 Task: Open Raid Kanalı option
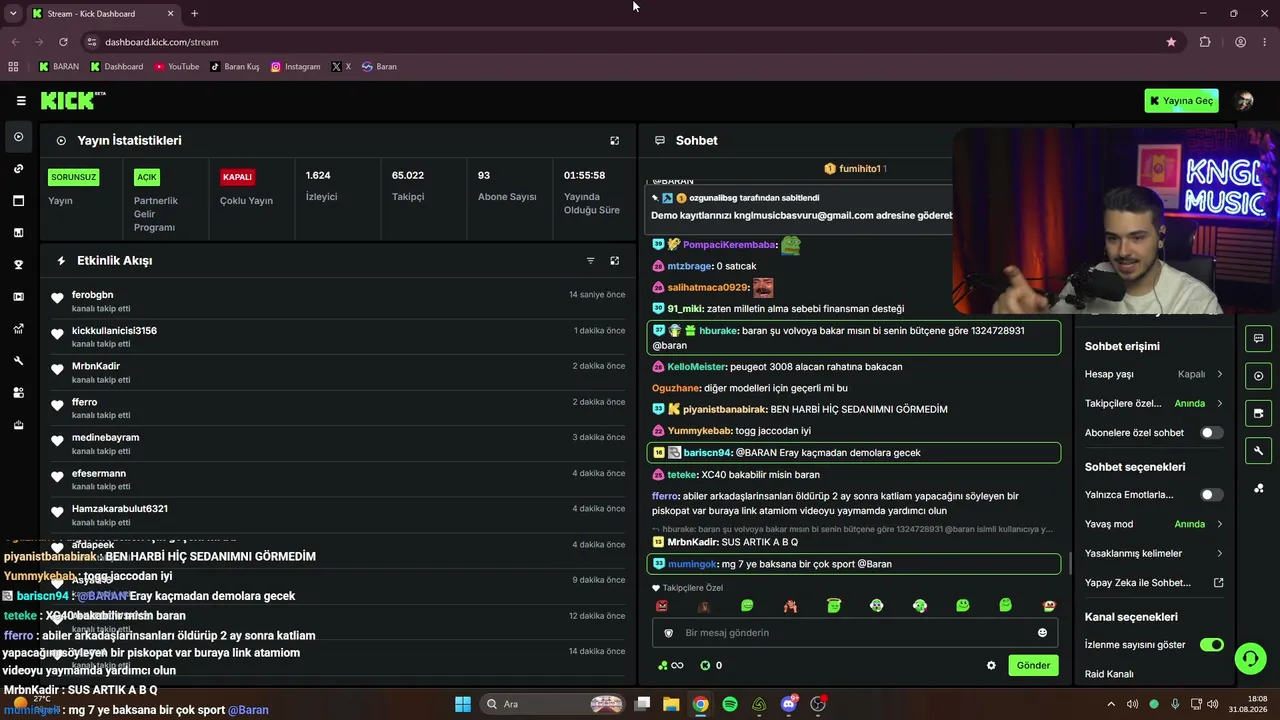[x=1109, y=675]
